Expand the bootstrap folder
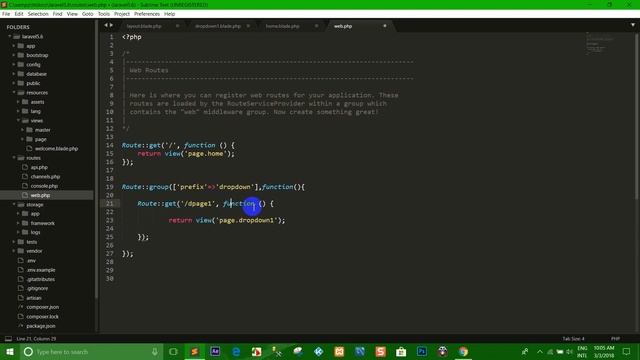 click(14, 55)
